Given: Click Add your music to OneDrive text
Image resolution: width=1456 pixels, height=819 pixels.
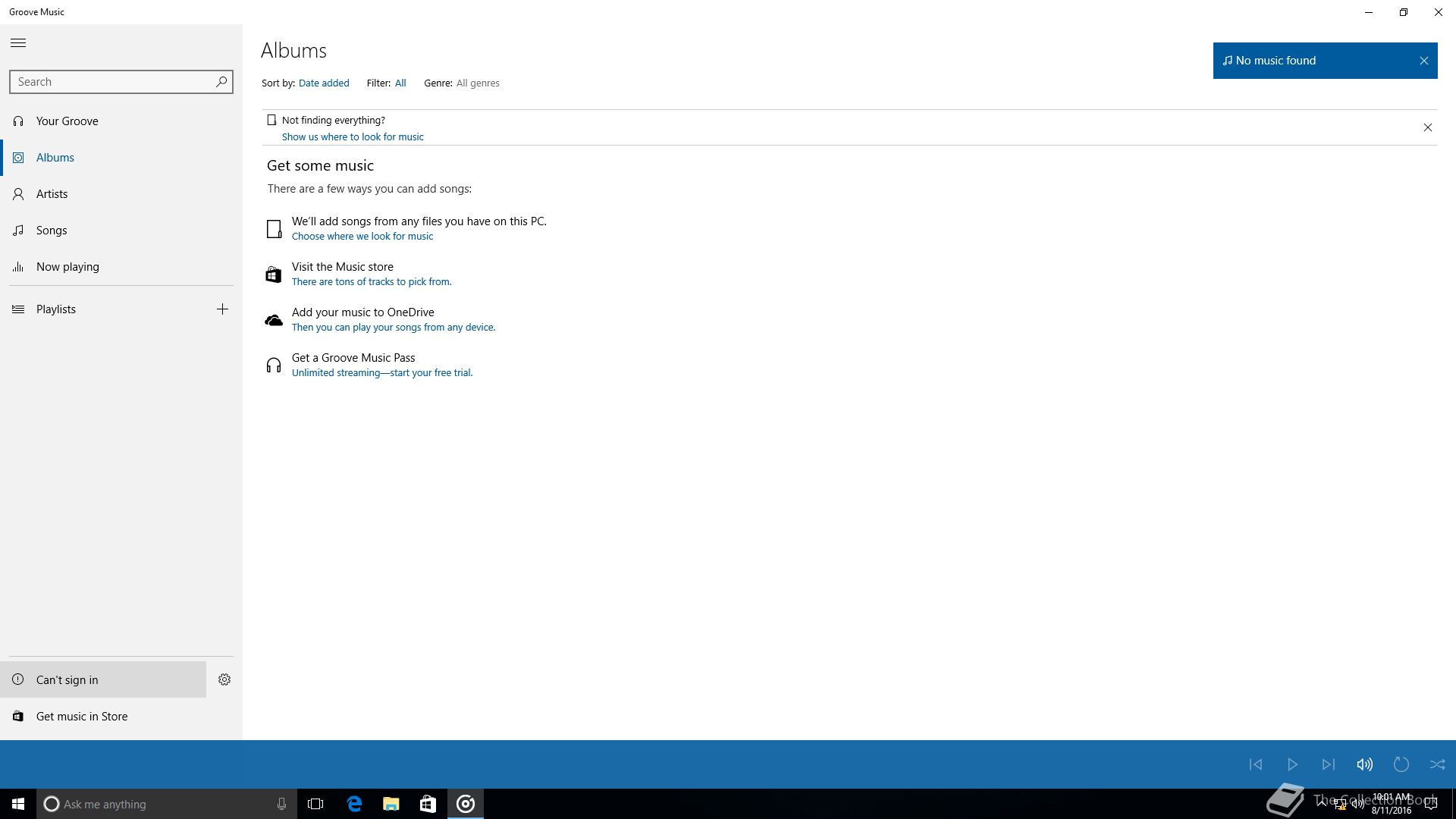Looking at the screenshot, I should 363,312.
